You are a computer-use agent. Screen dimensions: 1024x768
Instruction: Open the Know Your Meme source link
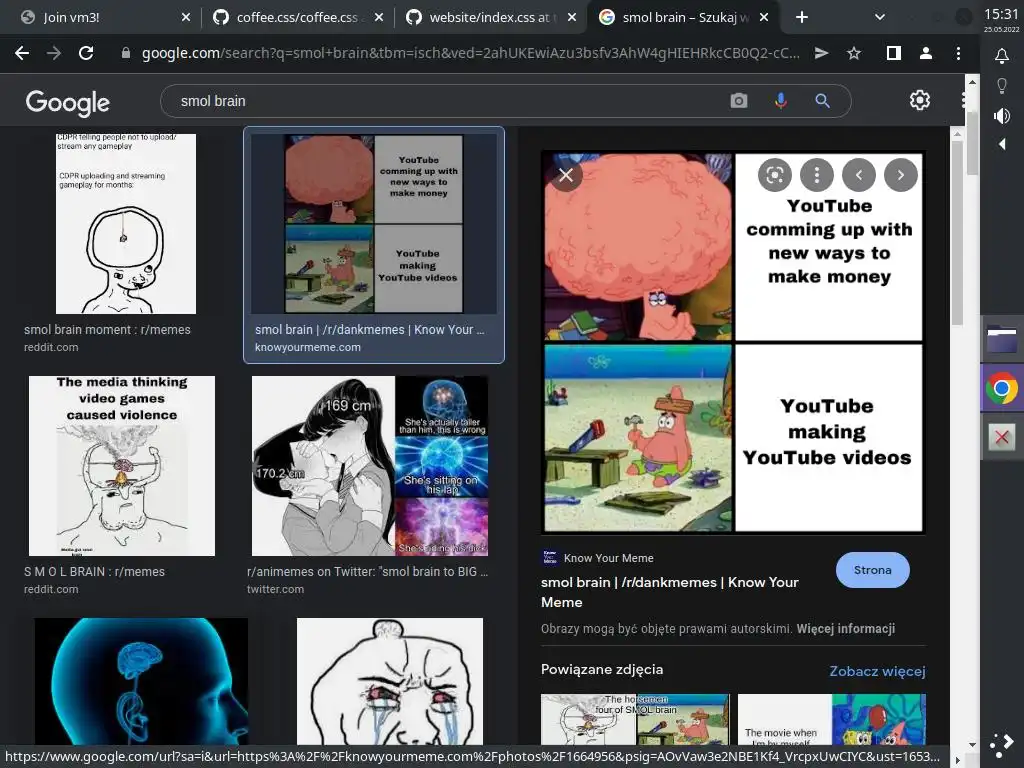point(598,558)
